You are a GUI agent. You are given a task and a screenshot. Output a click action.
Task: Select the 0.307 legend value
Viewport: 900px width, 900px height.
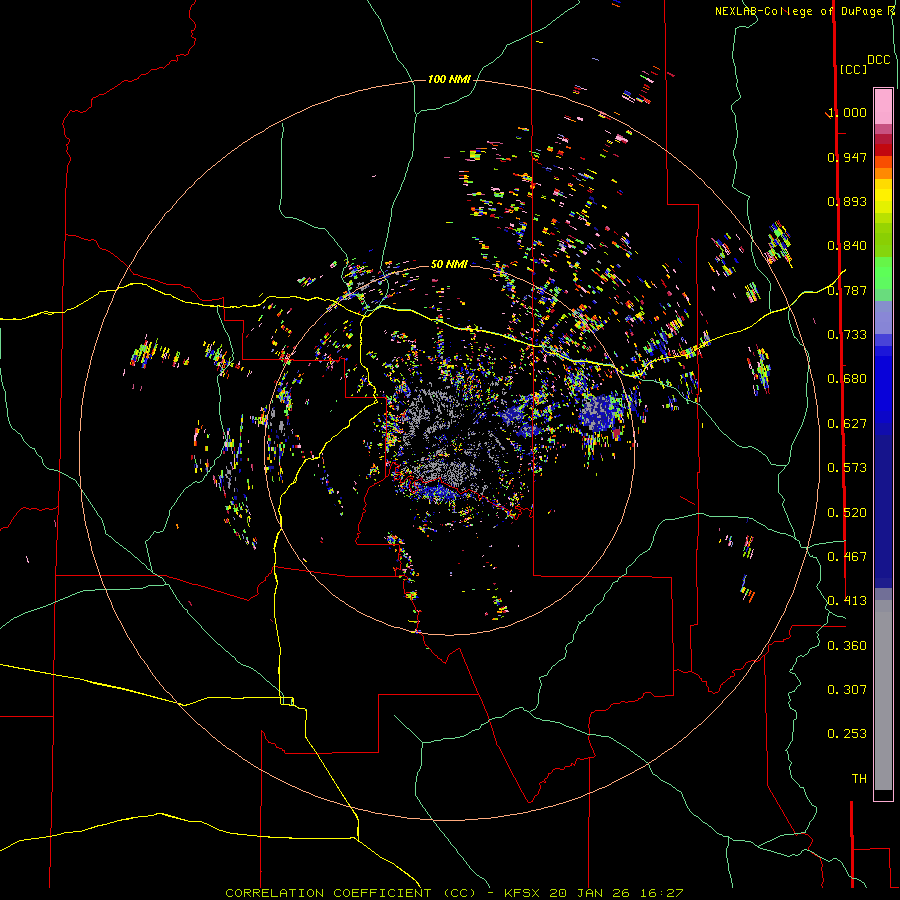click(847, 690)
